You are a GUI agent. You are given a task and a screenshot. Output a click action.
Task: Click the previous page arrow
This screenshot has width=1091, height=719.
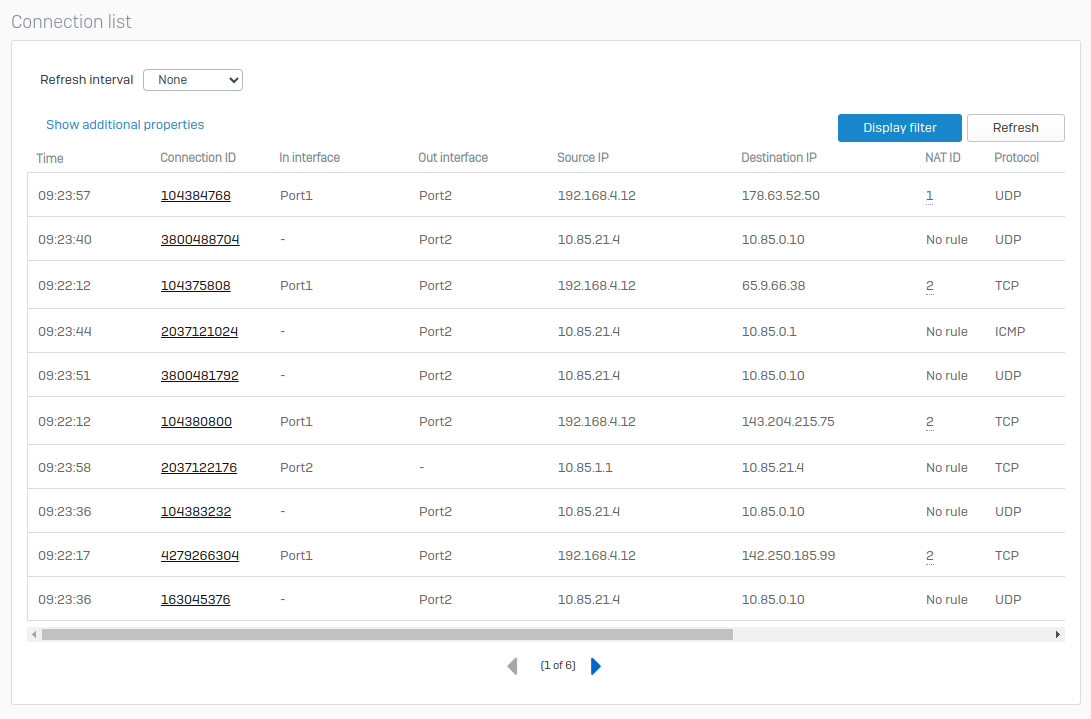[x=512, y=665]
